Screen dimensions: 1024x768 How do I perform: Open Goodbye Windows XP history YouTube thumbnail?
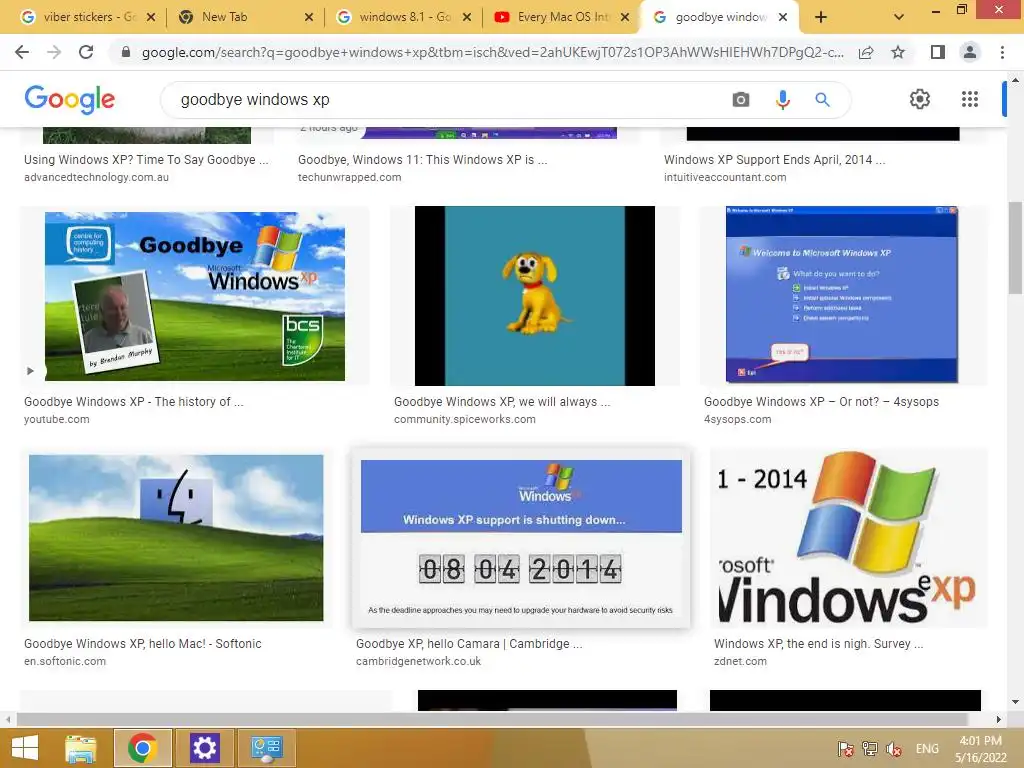coord(195,296)
